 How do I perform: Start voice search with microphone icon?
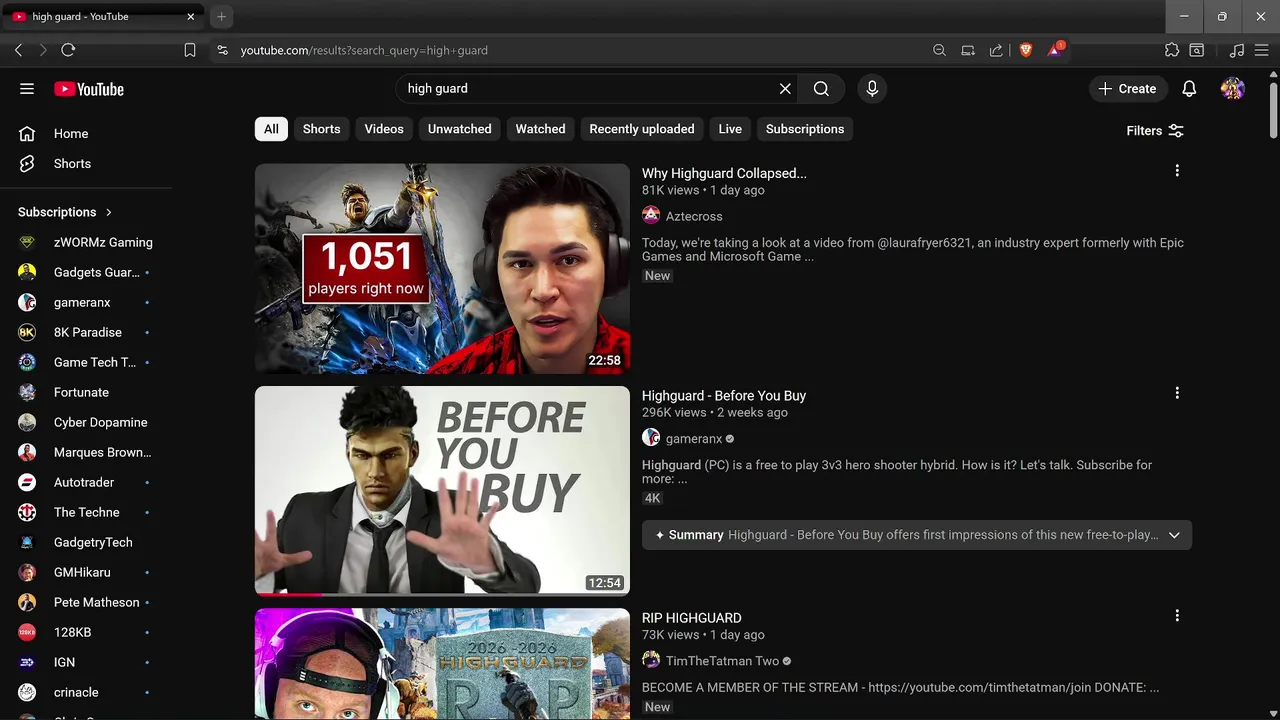point(872,89)
